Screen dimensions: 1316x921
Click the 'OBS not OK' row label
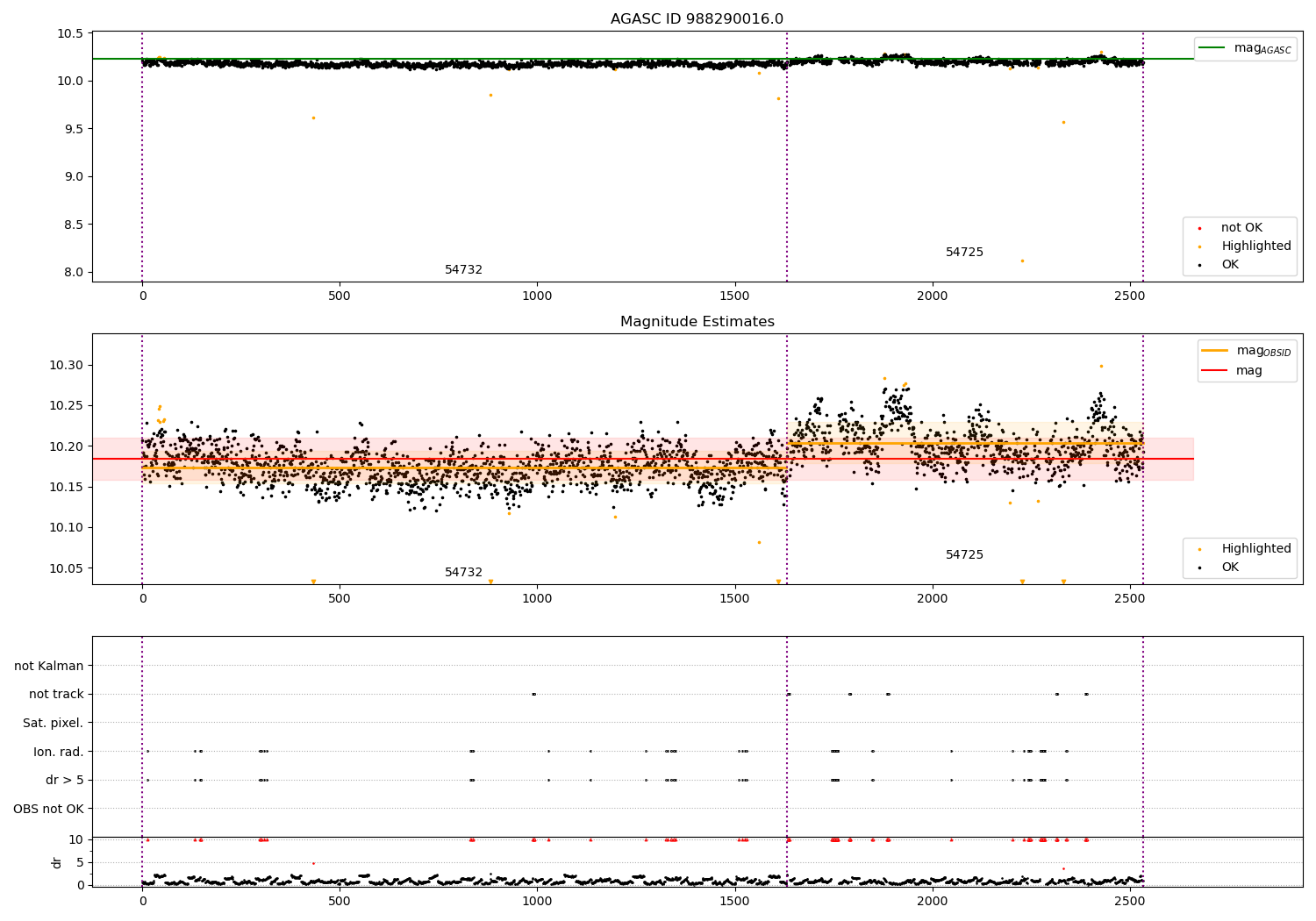point(48,809)
